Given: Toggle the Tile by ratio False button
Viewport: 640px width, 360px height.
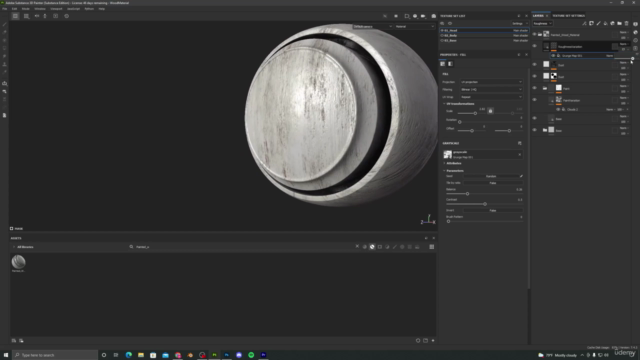Looking at the screenshot, I should tap(493, 183).
